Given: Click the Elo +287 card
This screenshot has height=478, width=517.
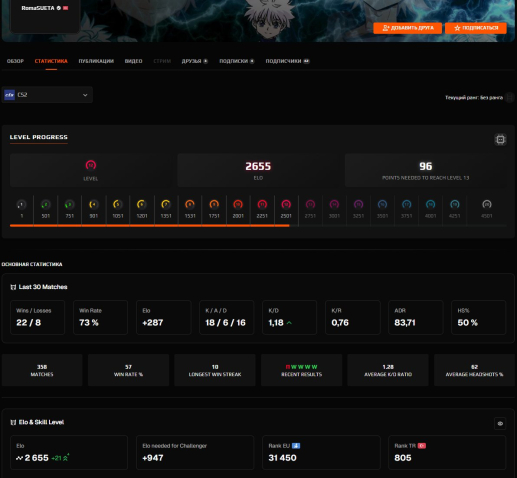Looking at the screenshot, I should (164, 317).
